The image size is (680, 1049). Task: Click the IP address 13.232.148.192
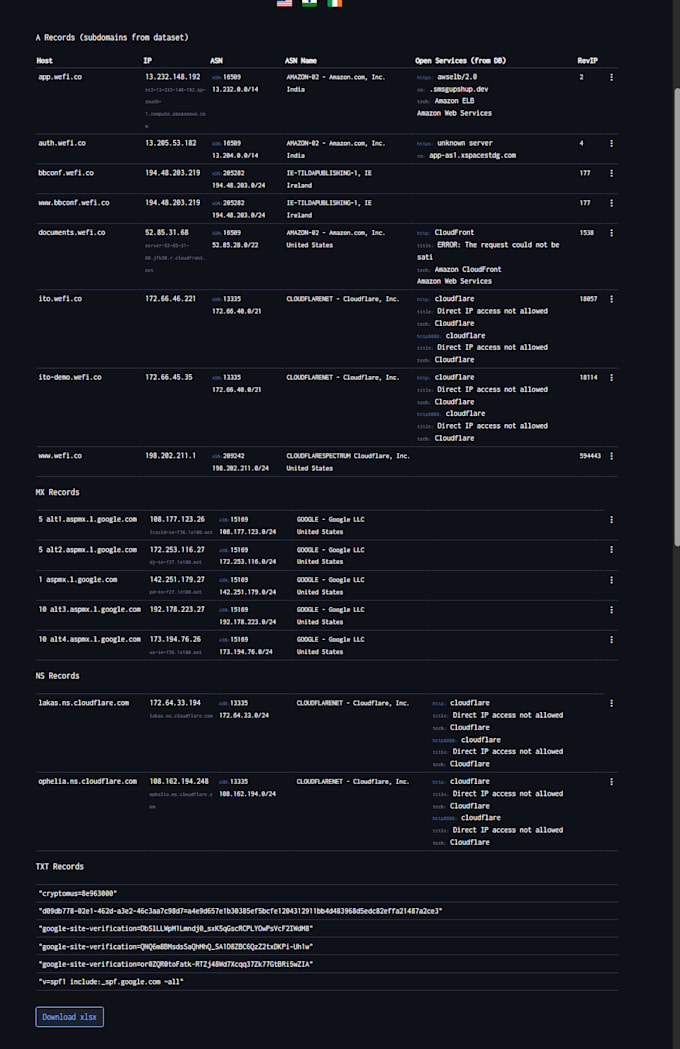point(173,77)
